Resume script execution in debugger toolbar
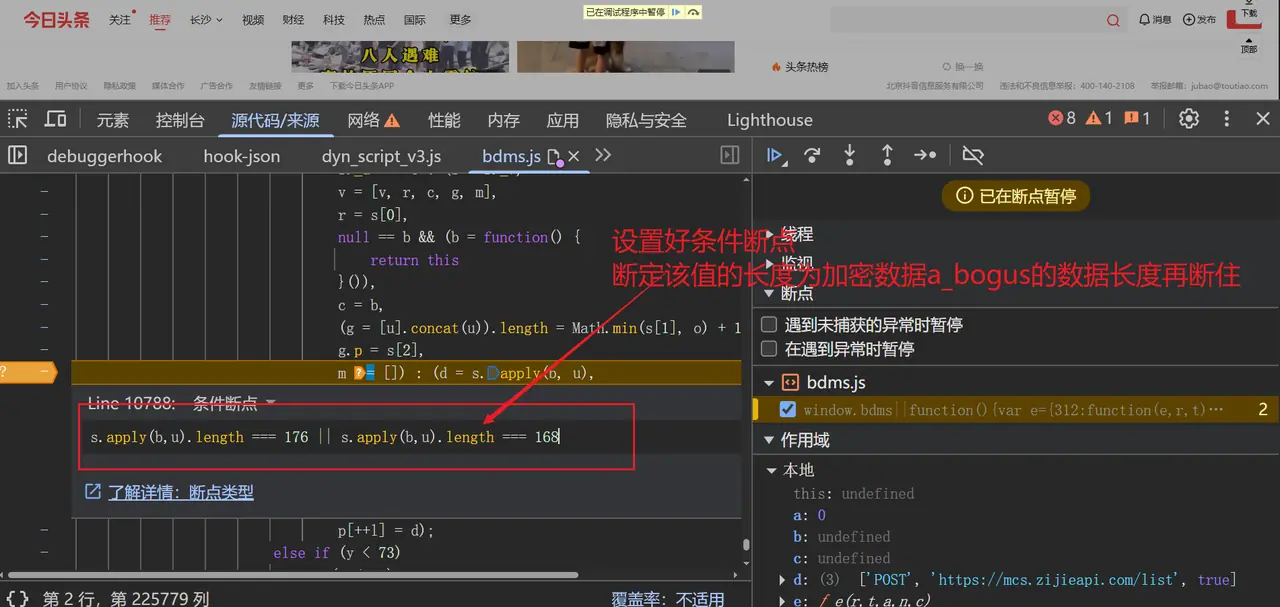Image resolution: width=1280 pixels, height=607 pixels. point(773,155)
